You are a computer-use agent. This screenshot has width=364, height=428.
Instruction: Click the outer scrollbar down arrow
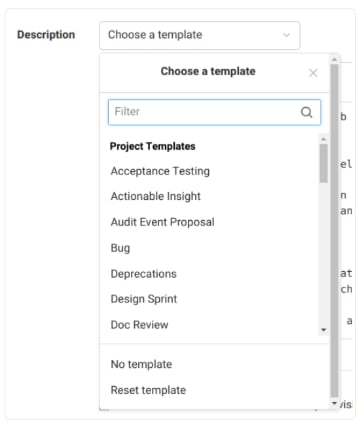tap(334, 403)
